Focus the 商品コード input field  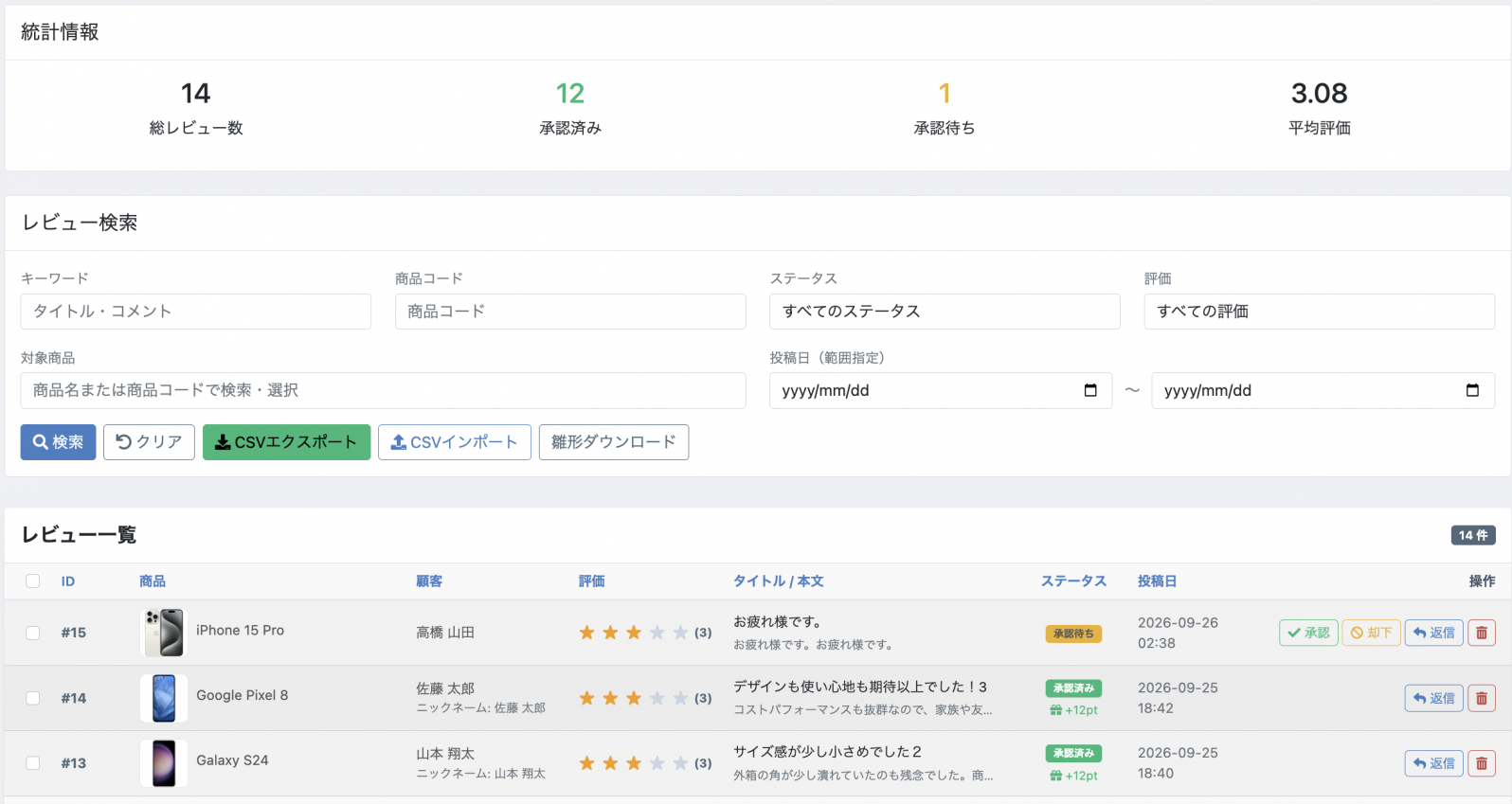click(570, 312)
